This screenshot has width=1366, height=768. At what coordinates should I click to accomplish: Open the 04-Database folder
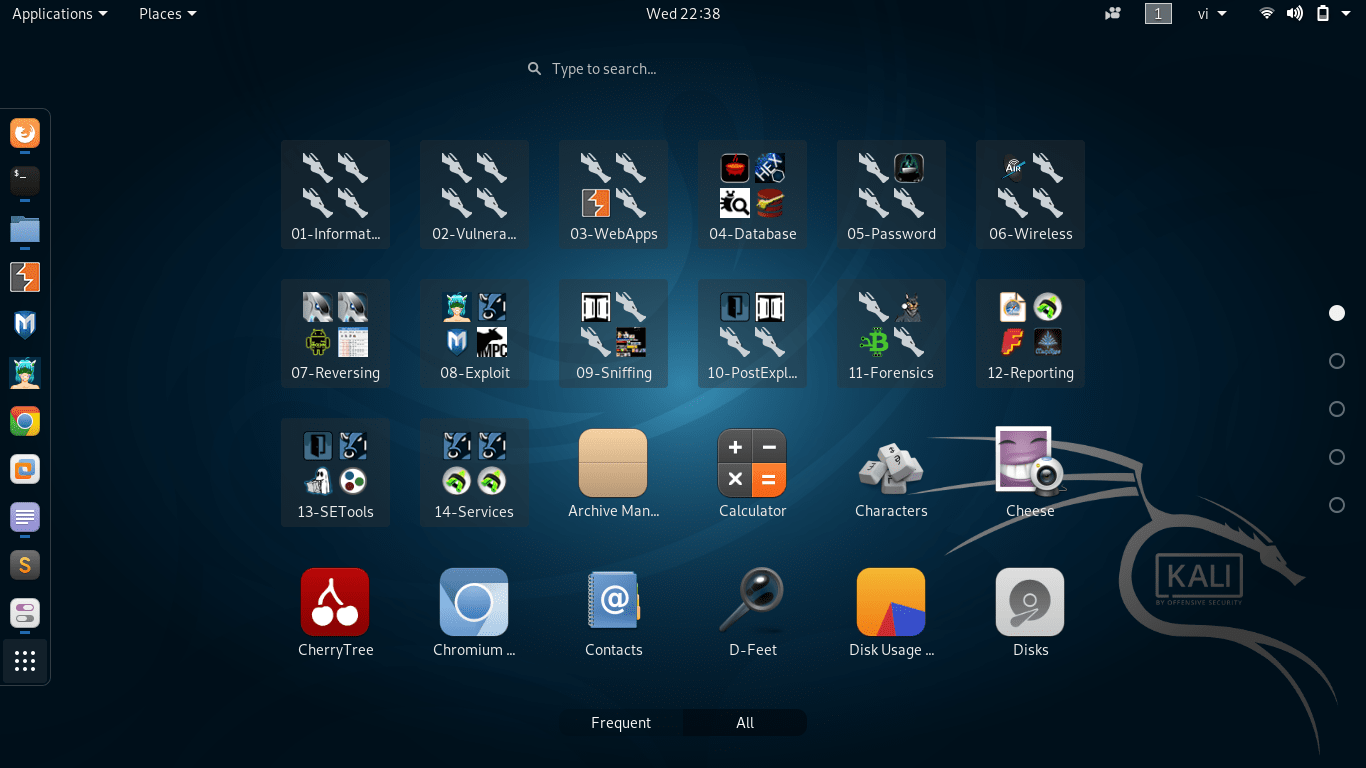click(752, 194)
